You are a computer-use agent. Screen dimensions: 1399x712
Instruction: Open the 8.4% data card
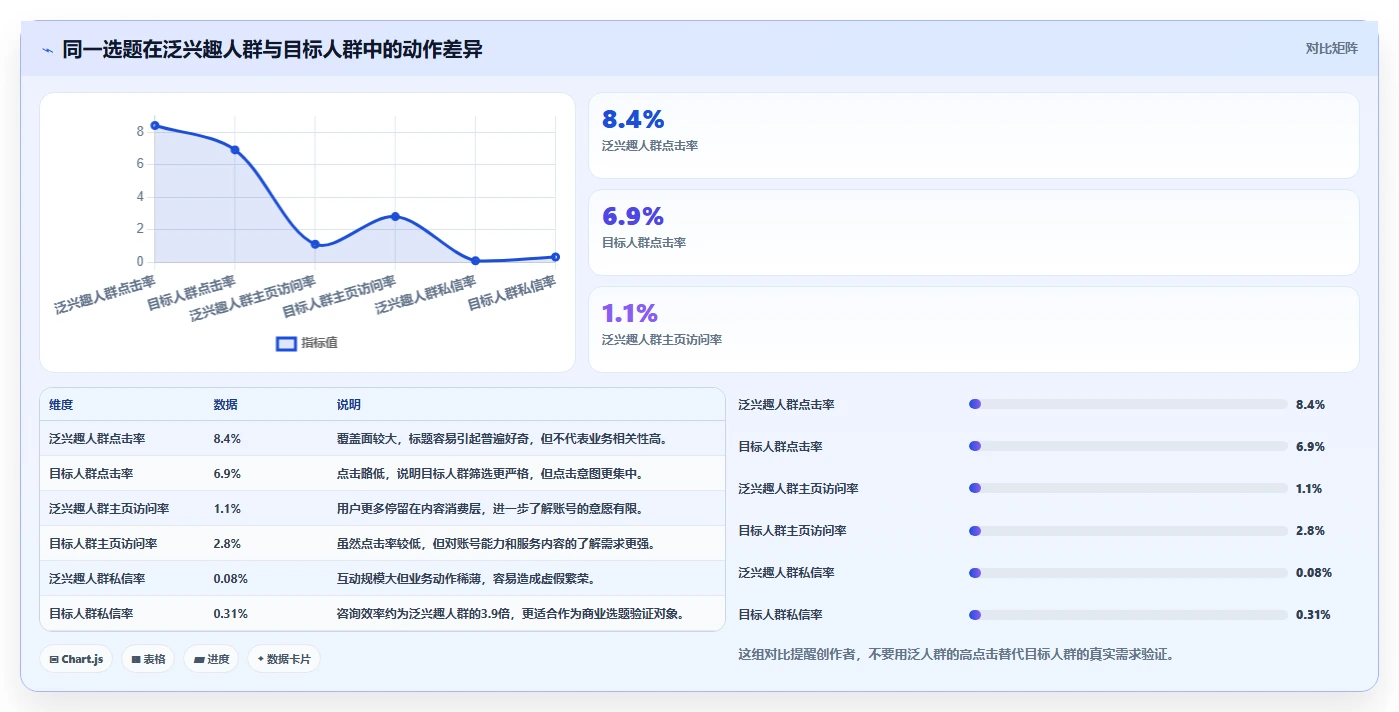tap(974, 136)
